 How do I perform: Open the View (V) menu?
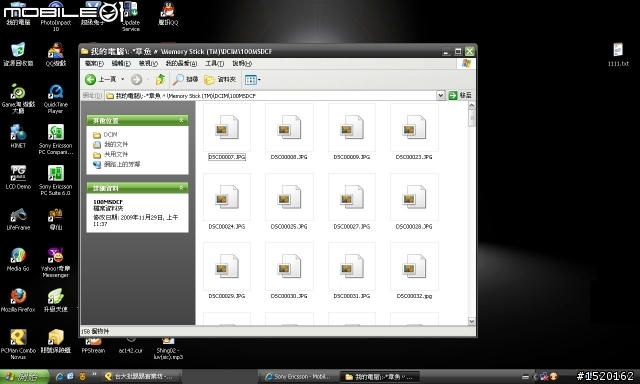click(x=148, y=64)
